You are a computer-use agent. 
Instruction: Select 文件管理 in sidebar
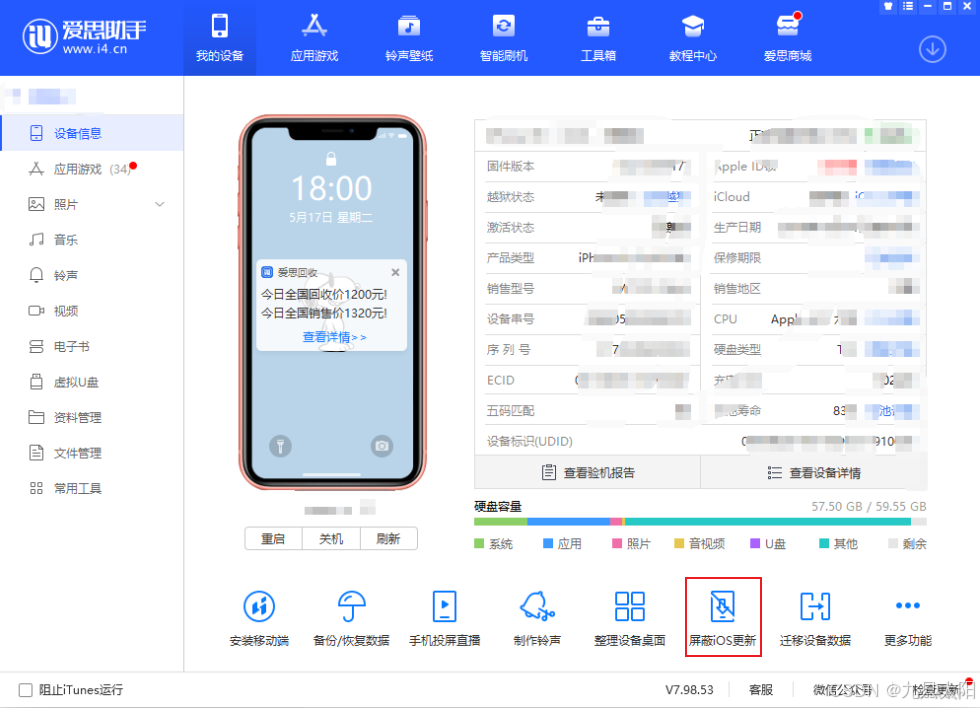click(x=92, y=453)
